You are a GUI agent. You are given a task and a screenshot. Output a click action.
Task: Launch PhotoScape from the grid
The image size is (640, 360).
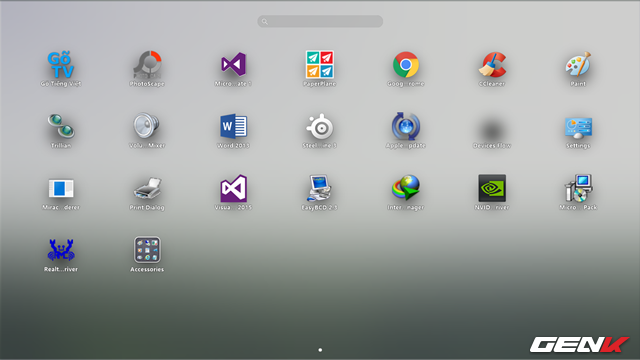point(147,65)
